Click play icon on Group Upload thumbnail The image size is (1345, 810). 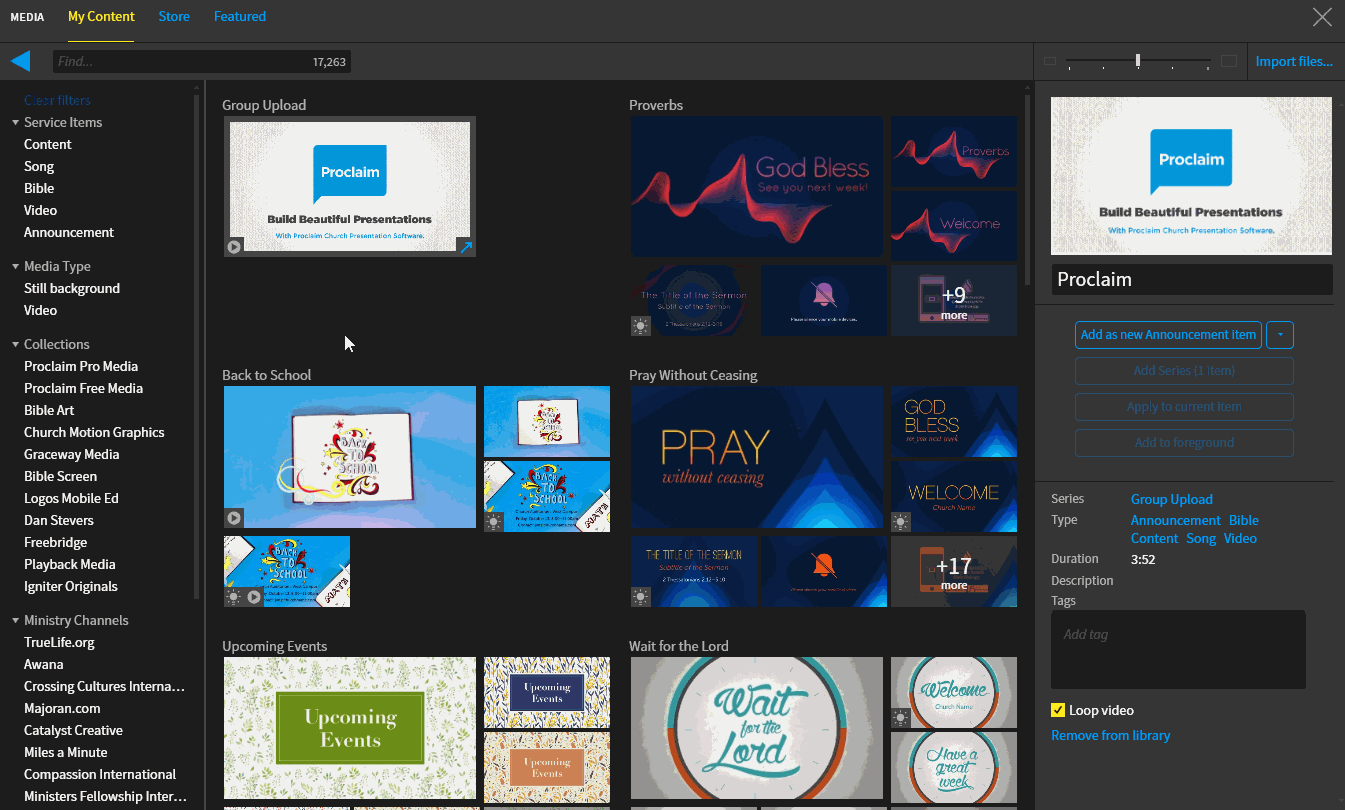click(234, 246)
